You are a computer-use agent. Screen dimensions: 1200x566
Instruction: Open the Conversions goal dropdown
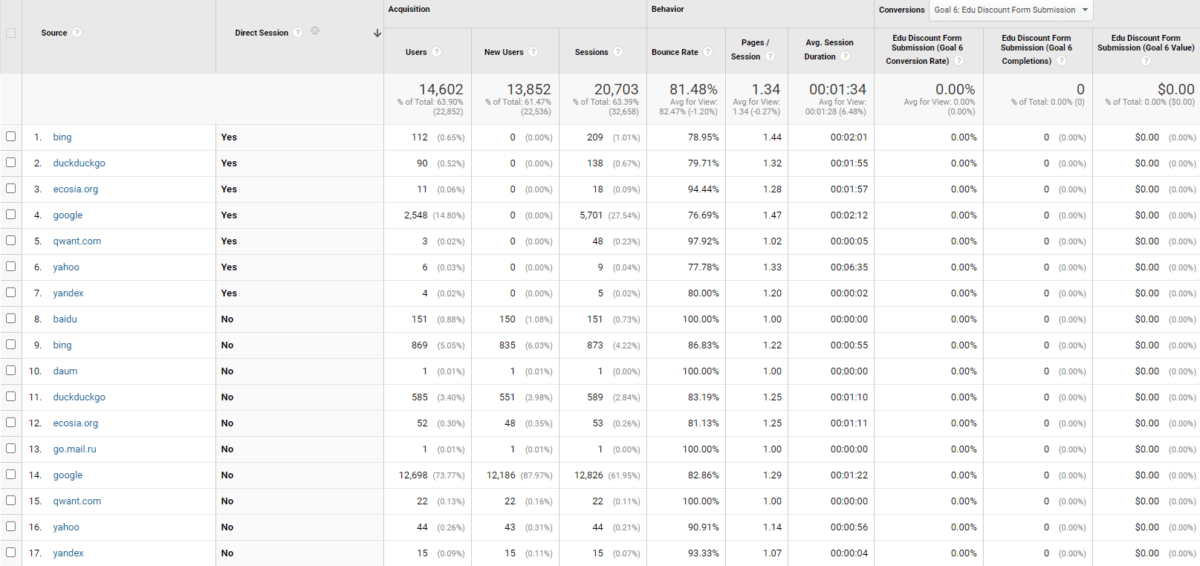click(1010, 10)
